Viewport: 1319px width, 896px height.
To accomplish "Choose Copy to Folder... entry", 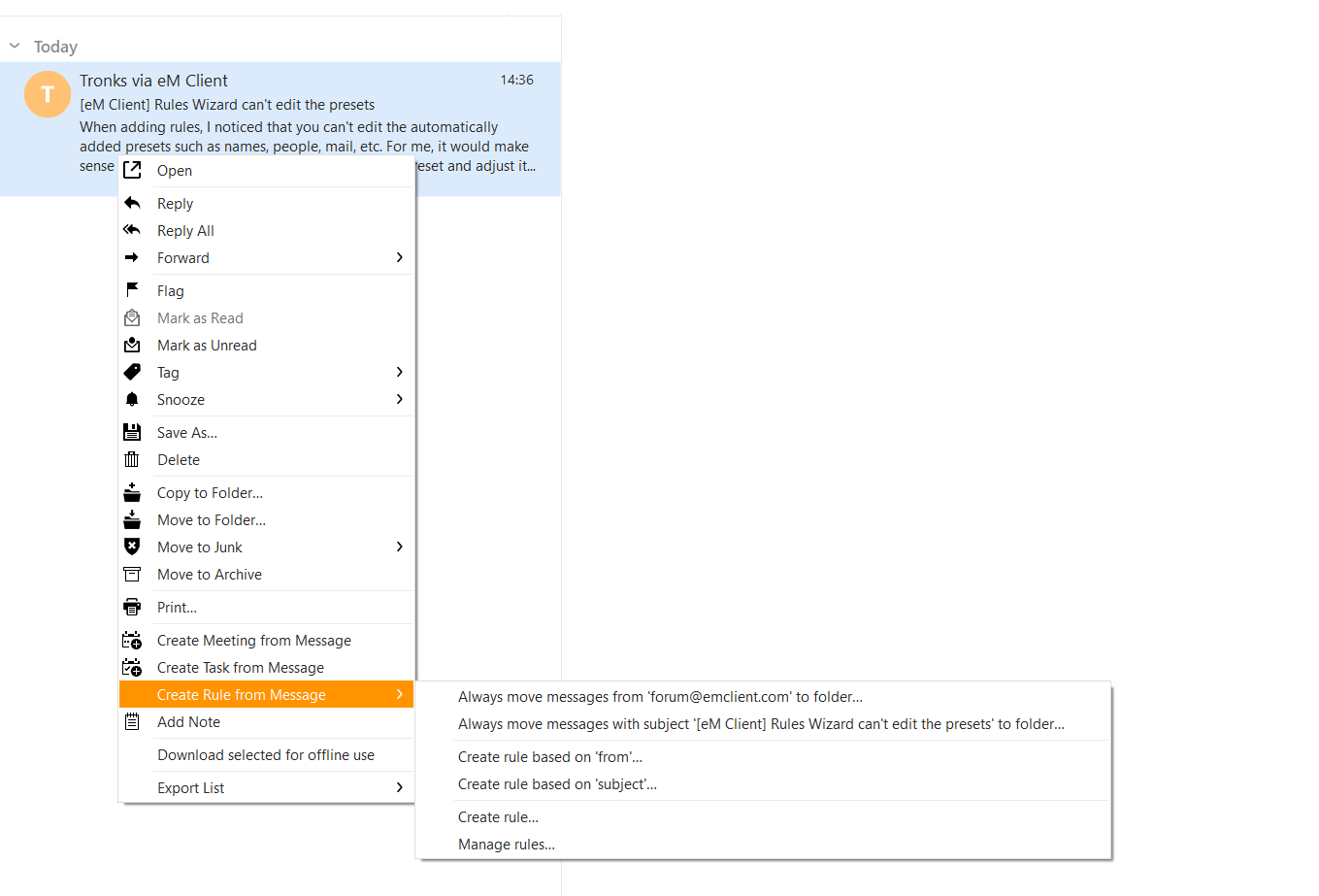I will point(266,493).
